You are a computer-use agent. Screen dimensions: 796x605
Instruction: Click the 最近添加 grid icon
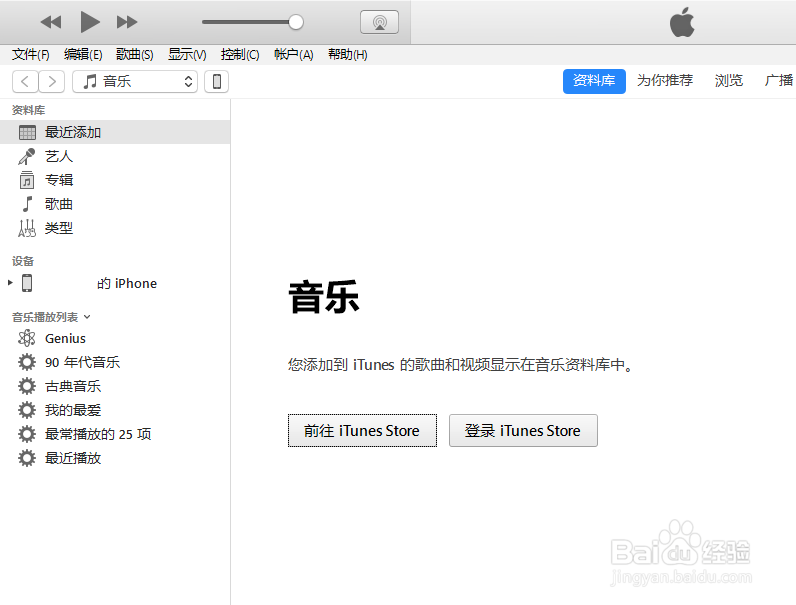27,132
